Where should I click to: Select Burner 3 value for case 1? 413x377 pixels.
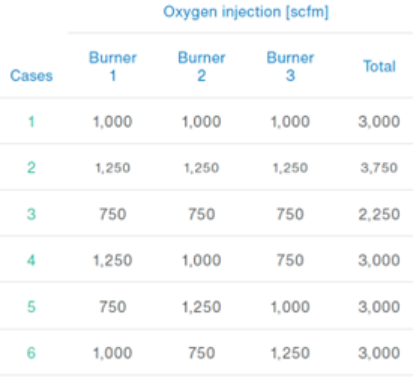pyautogui.click(x=290, y=122)
